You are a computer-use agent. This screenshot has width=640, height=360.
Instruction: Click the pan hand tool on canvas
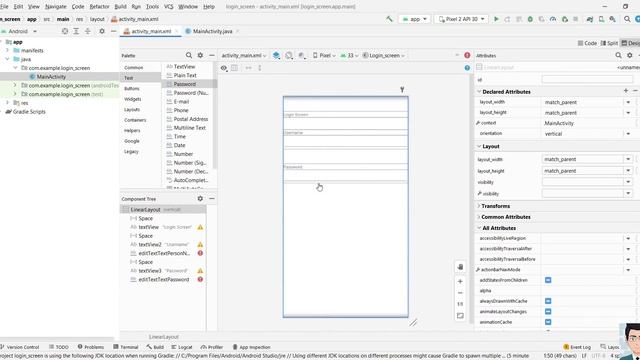coord(460,267)
